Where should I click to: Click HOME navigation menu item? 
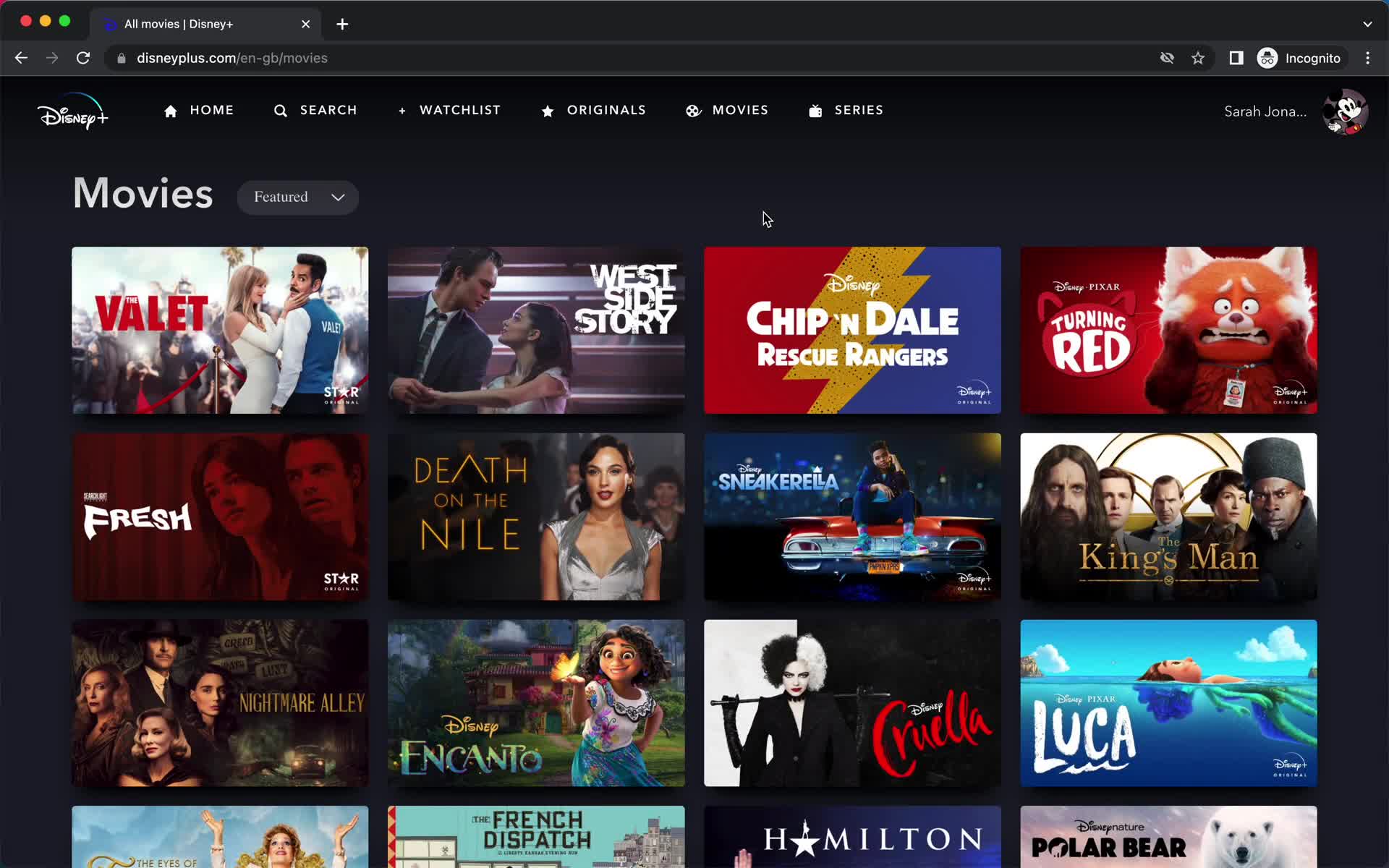199,111
